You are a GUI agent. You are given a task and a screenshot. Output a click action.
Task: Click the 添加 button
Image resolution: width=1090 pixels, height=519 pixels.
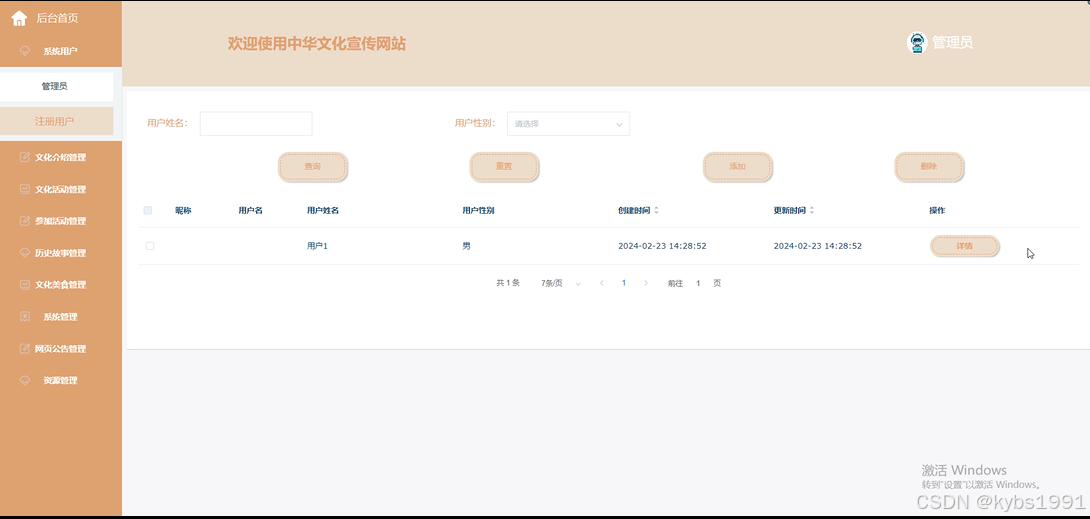pyautogui.click(x=738, y=167)
